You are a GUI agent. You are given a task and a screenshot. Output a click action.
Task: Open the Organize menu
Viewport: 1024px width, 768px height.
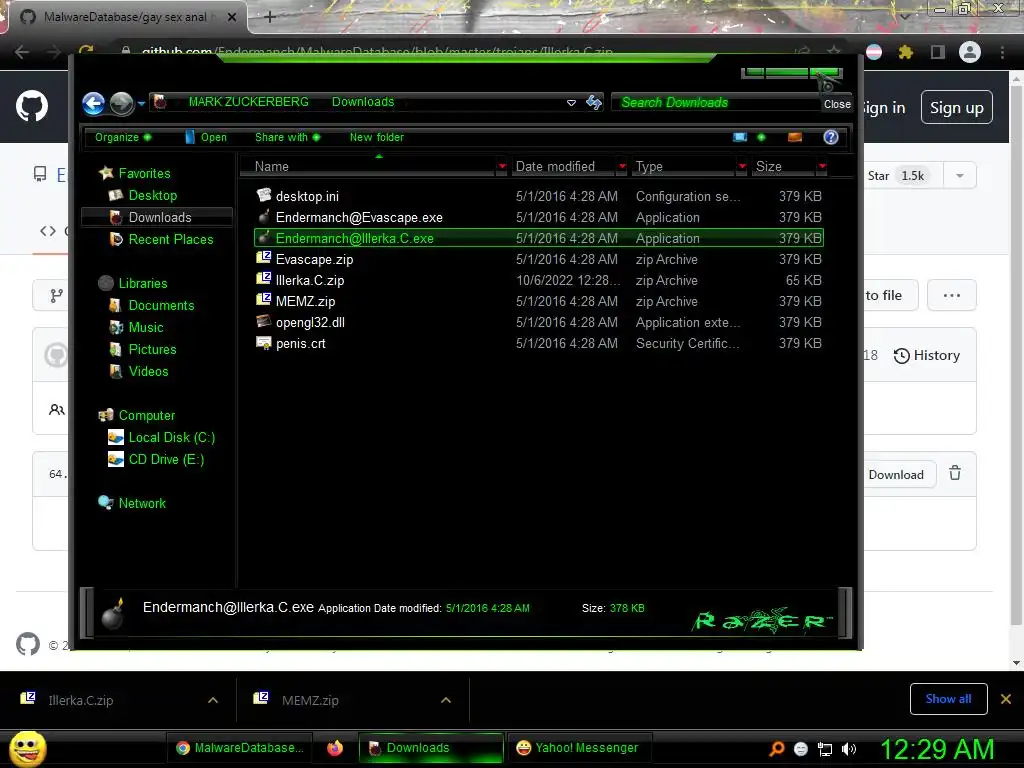pos(123,137)
